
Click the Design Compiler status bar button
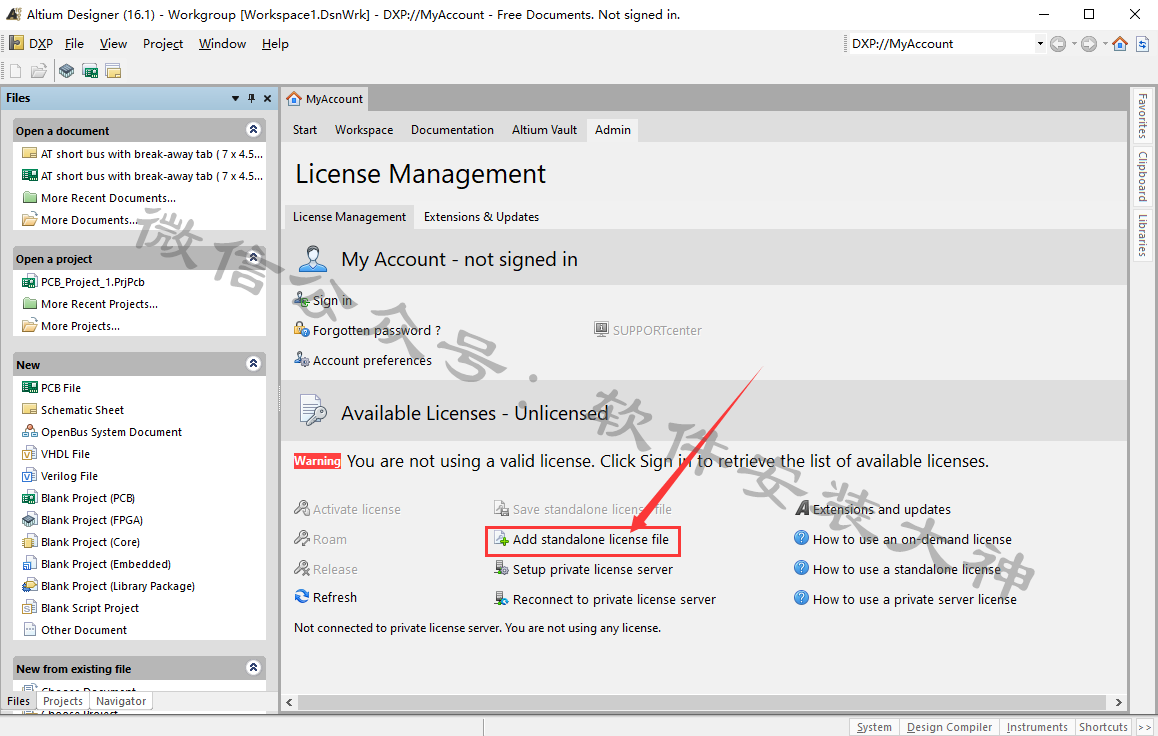pyautogui.click(x=949, y=727)
